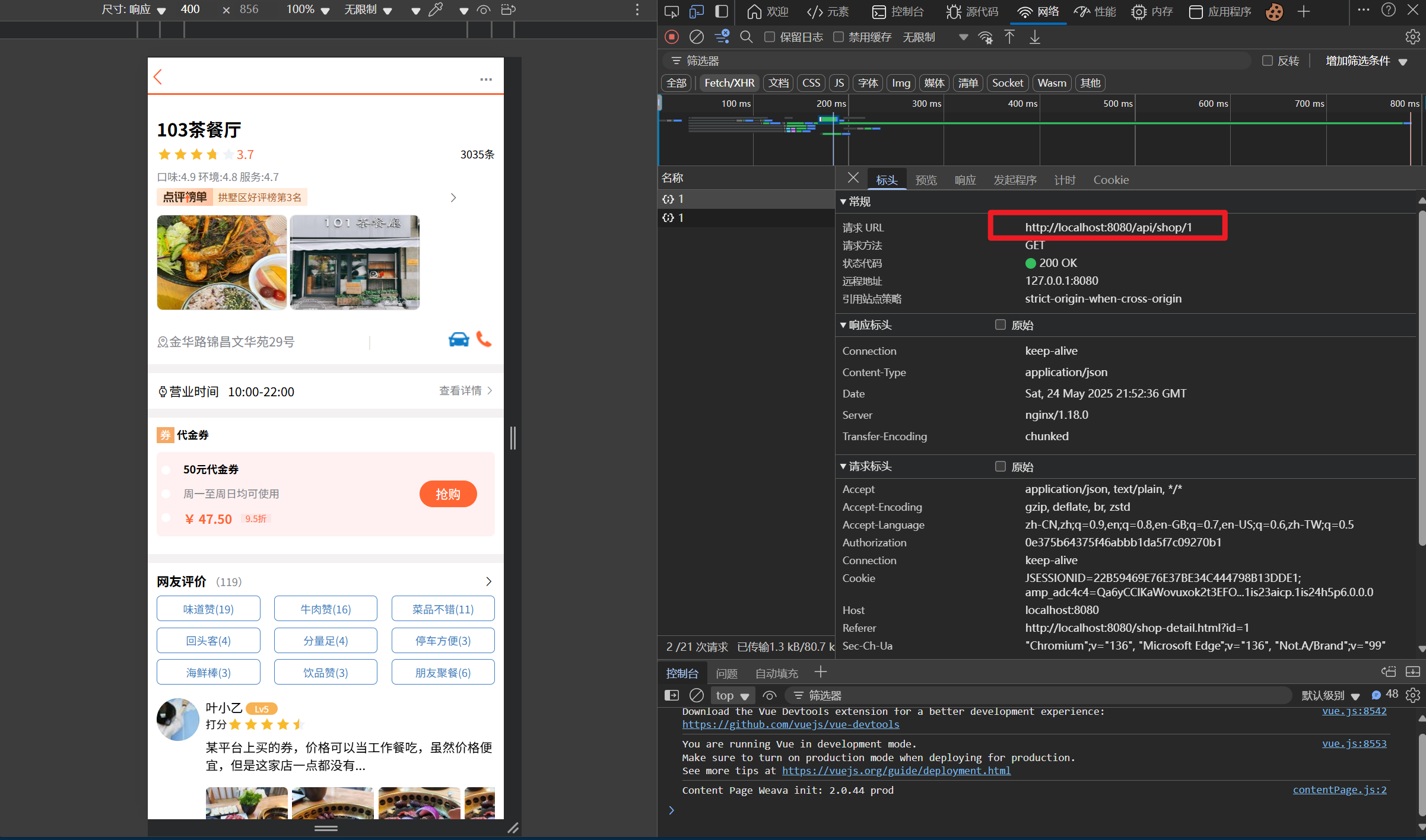Tick the 禁用缓存 checkbox
Viewport: 1426px width, 840px height.
point(839,37)
